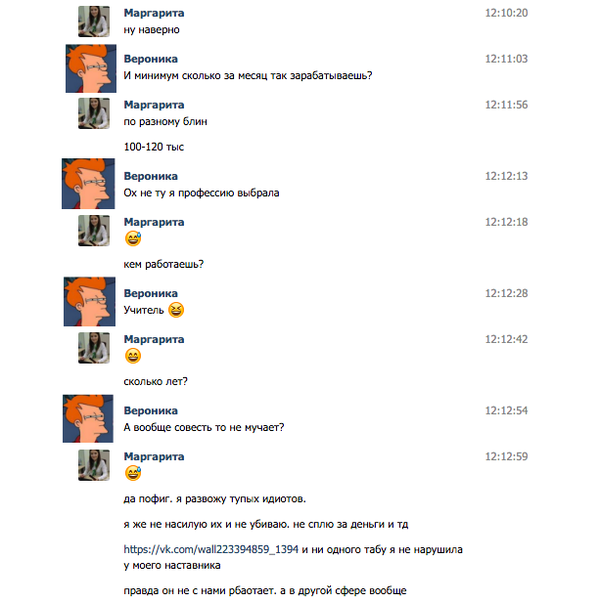The width and height of the screenshot is (600, 602).
Task: Select the 12:11:56 message timestamp
Action: click(x=506, y=105)
